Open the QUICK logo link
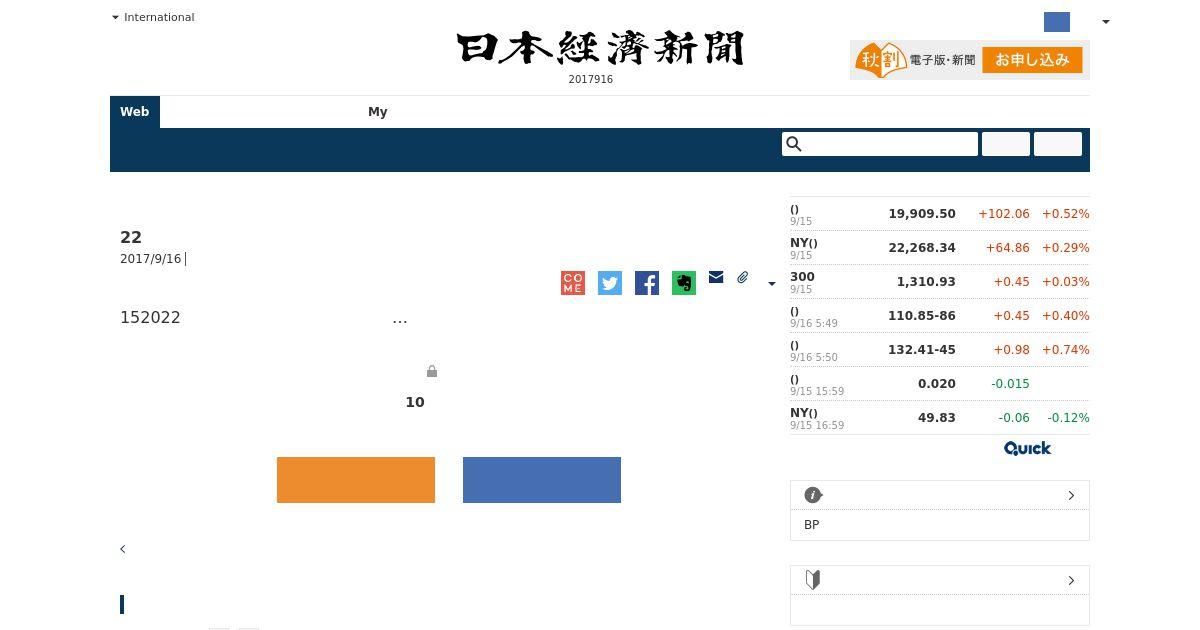Viewport: 1200px width, 630px height. [1028, 448]
